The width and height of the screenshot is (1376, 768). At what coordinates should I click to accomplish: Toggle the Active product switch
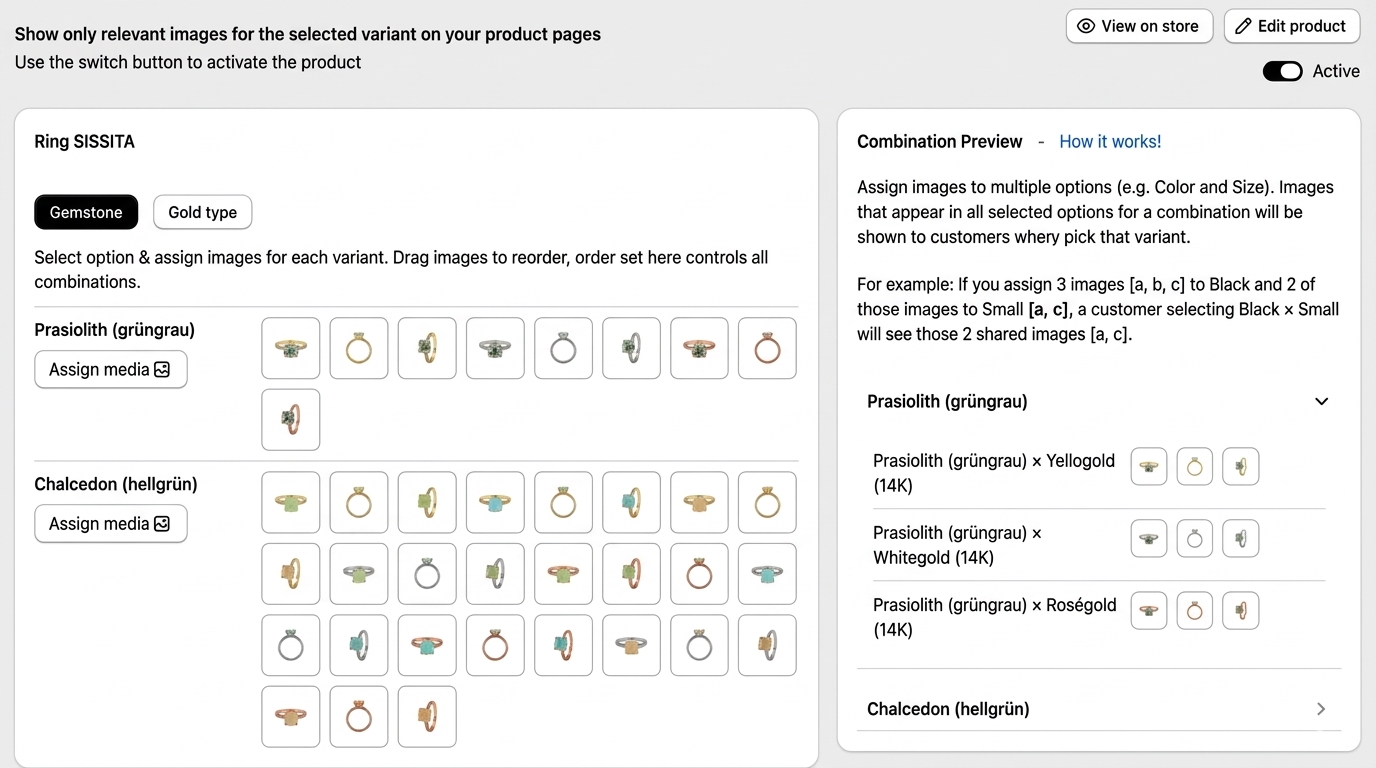pos(1282,71)
